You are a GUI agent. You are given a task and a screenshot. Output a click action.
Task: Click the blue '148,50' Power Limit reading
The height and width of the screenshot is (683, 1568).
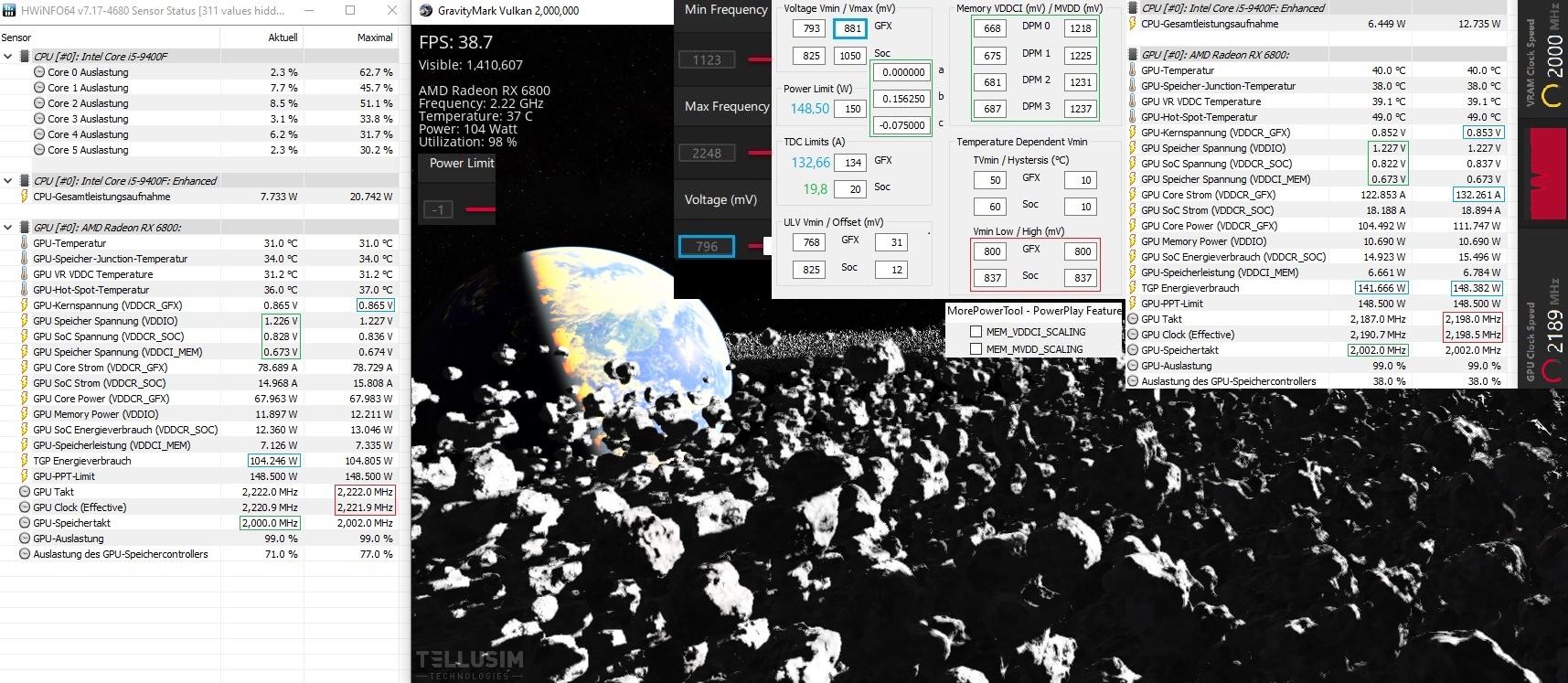[x=810, y=109]
